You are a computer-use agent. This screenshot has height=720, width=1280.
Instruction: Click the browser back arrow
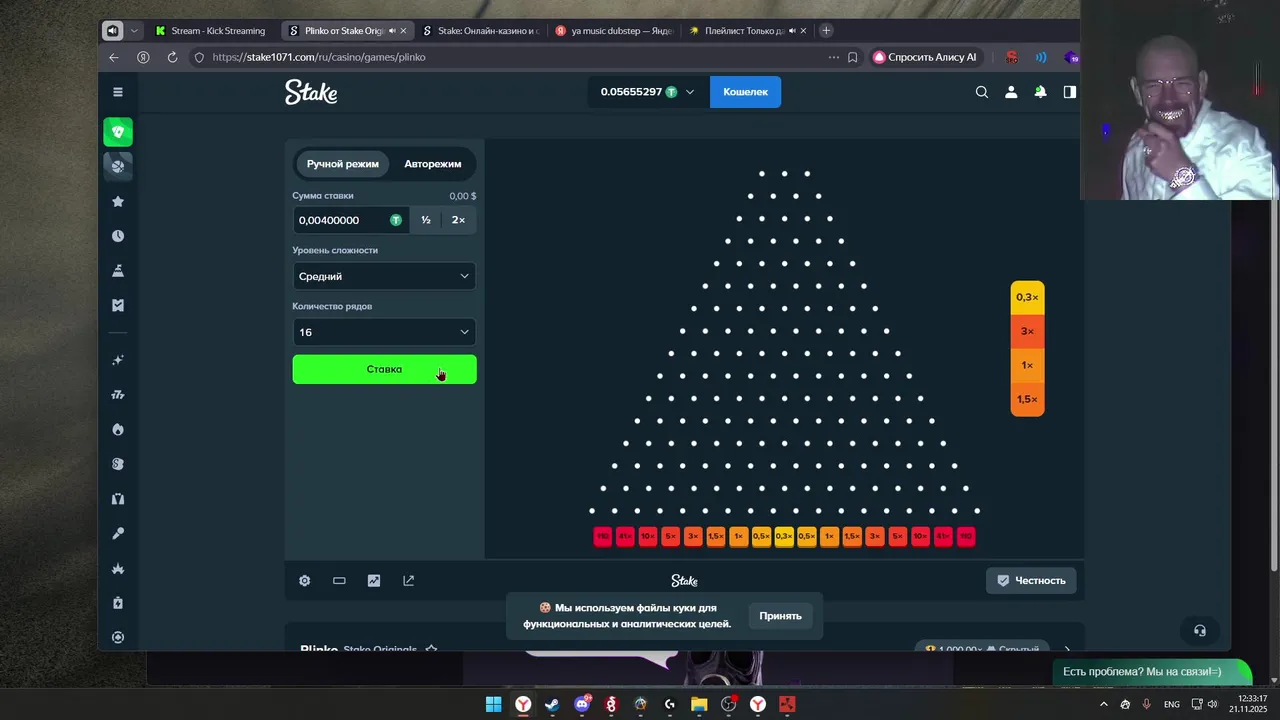click(114, 57)
